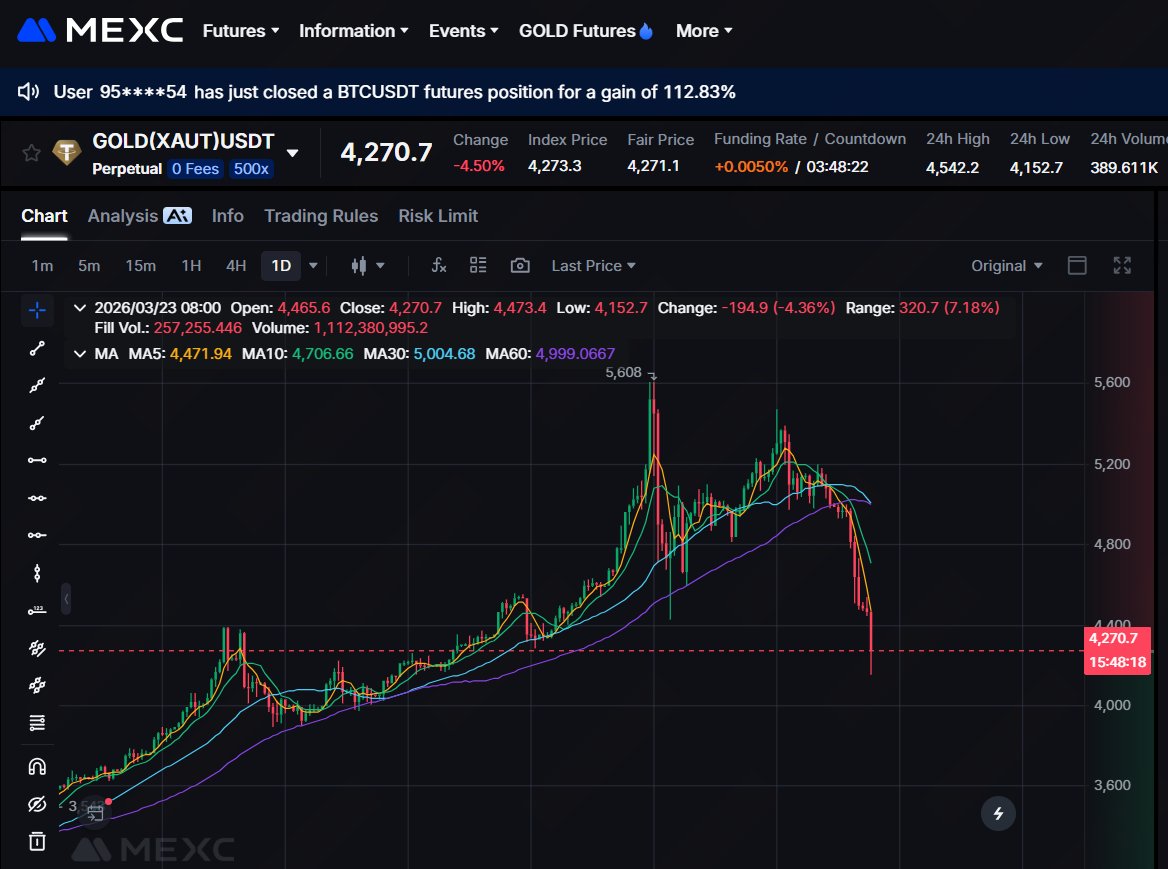This screenshot has height=869, width=1168.
Task: Click the 0 Fees badge
Action: pyautogui.click(x=195, y=169)
